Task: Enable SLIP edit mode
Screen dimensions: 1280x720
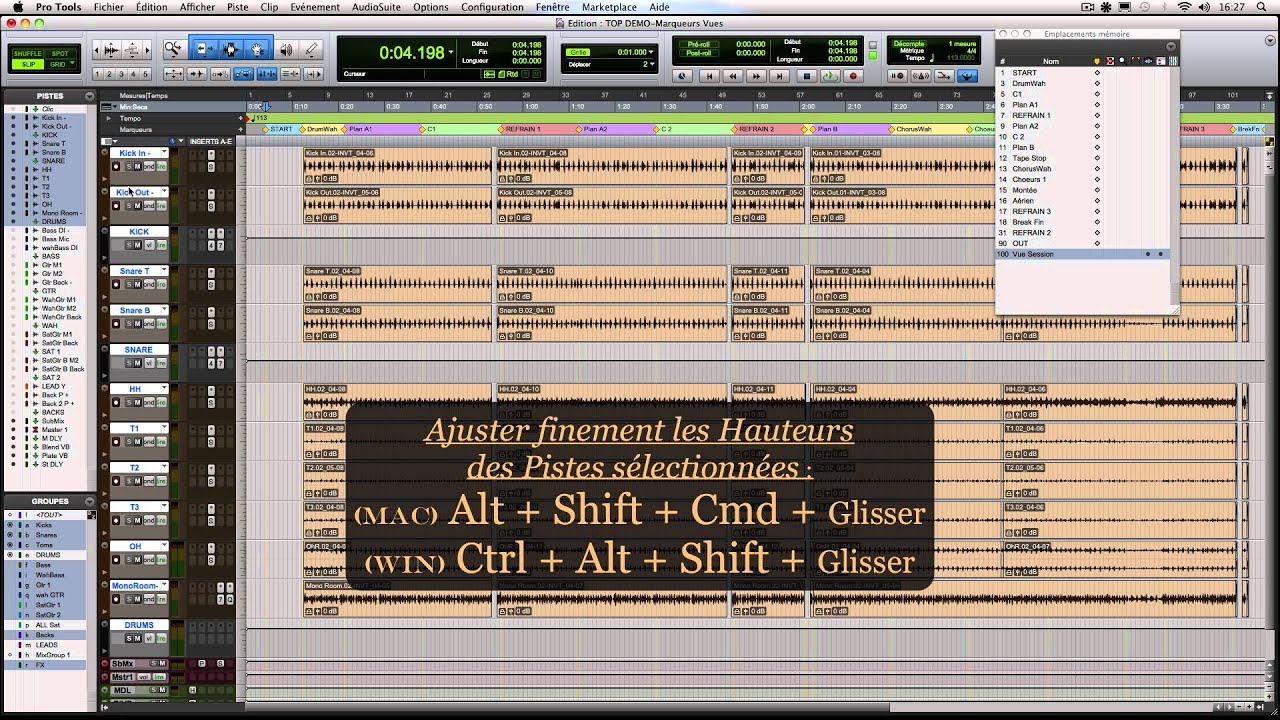Action: 28,64
